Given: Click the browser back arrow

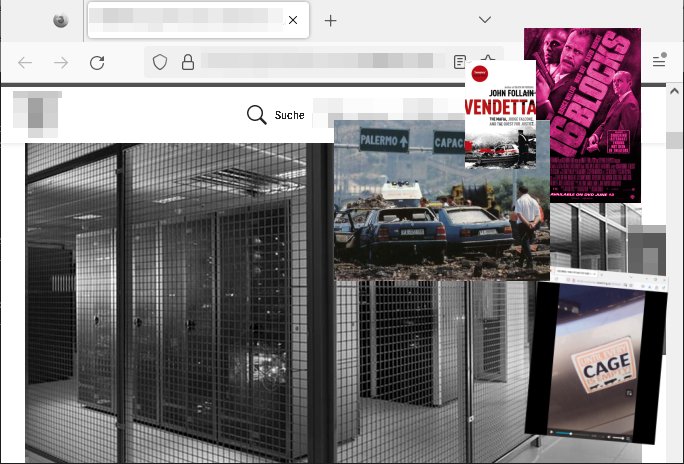Looking at the screenshot, I should 25,62.
